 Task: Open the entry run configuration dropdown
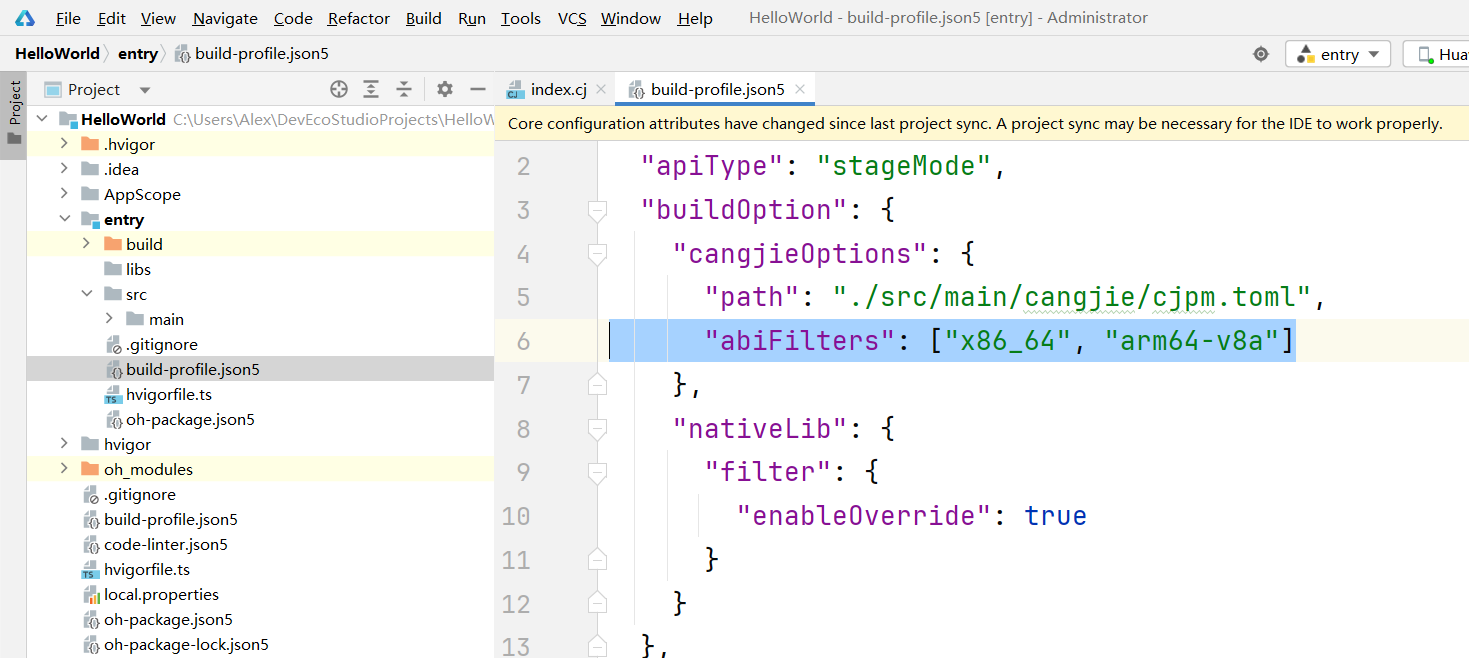coord(1339,54)
